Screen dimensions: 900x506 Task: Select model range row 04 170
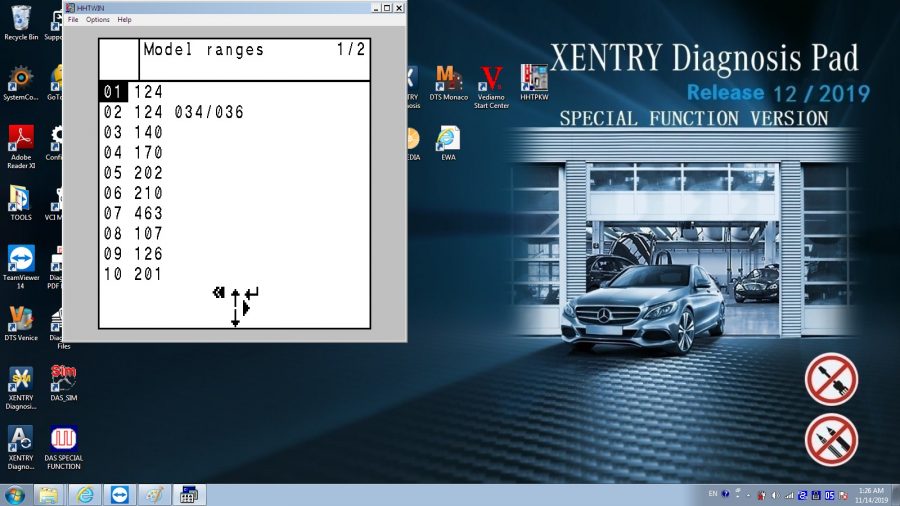[x=234, y=153]
